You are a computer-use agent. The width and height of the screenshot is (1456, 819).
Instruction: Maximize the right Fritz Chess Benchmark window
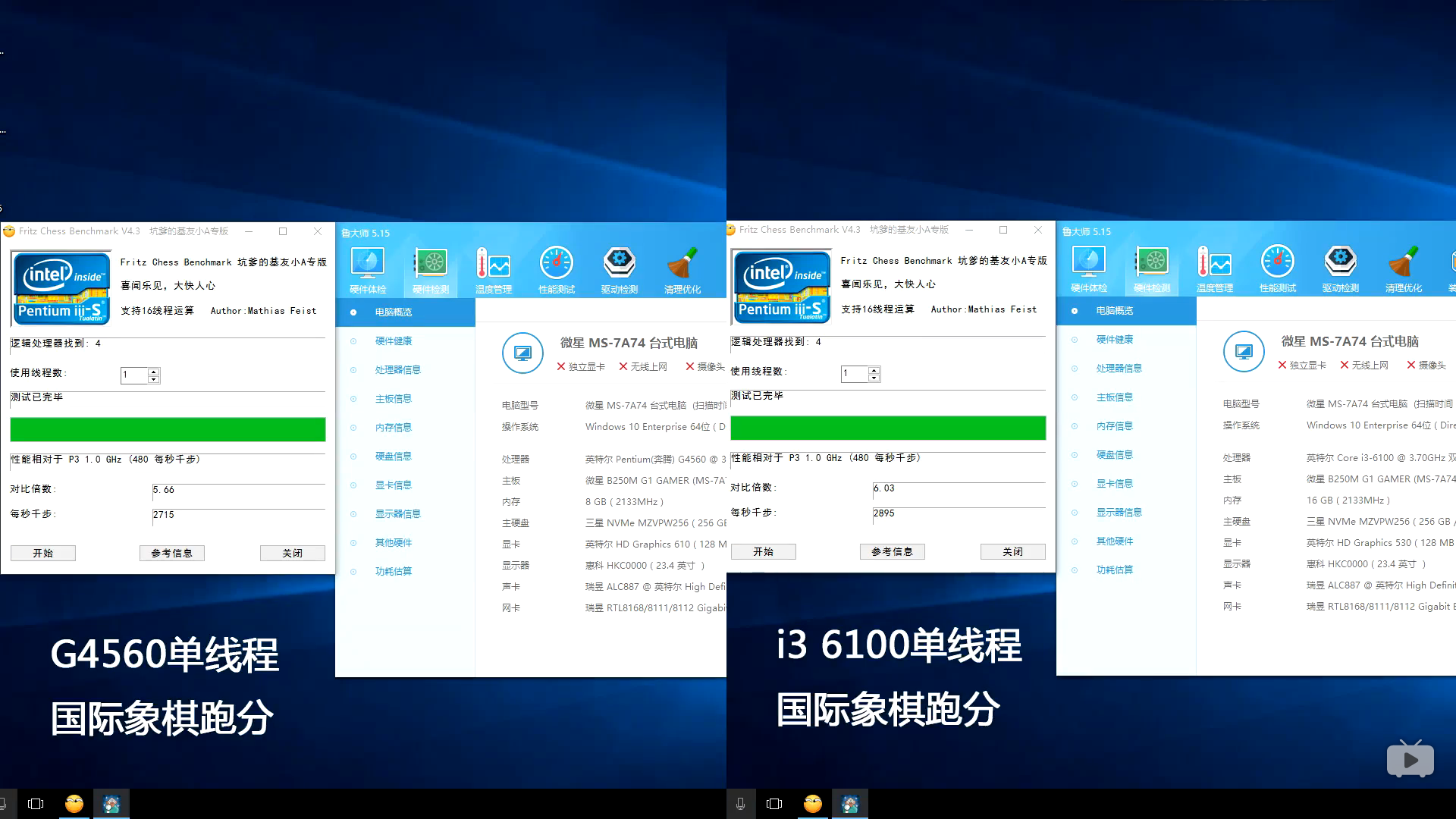pos(1003,230)
